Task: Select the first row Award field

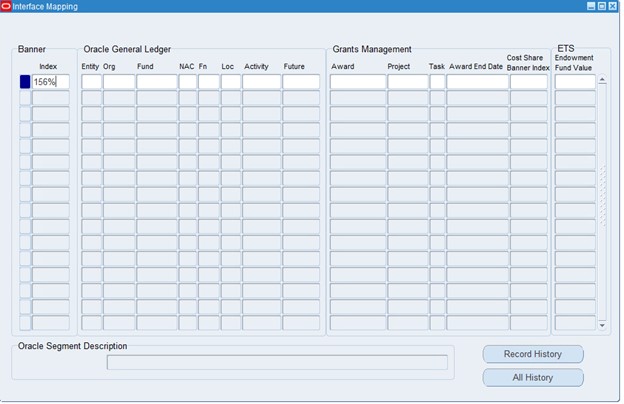Action: [357, 82]
